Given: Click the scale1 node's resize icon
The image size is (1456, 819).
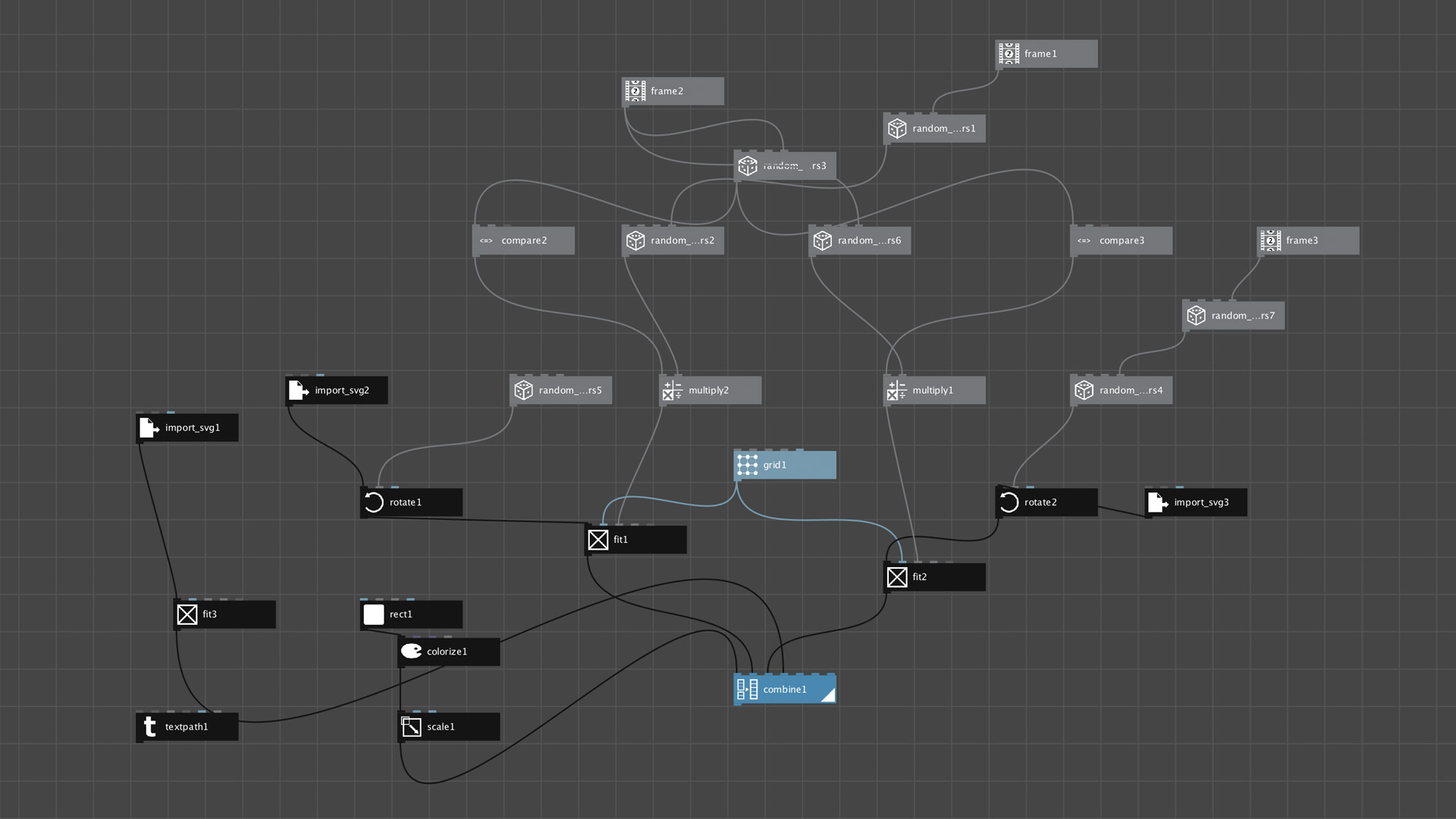Looking at the screenshot, I should 411,726.
